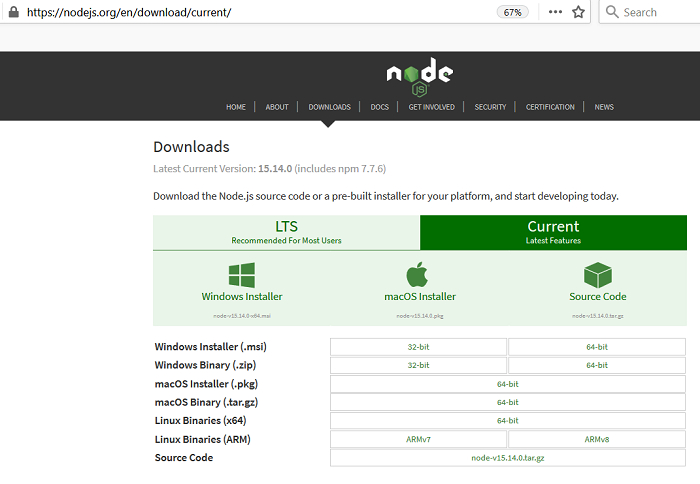Click the Windows Binary (.zip) row label
The height and width of the screenshot is (484, 700).
pos(205,365)
